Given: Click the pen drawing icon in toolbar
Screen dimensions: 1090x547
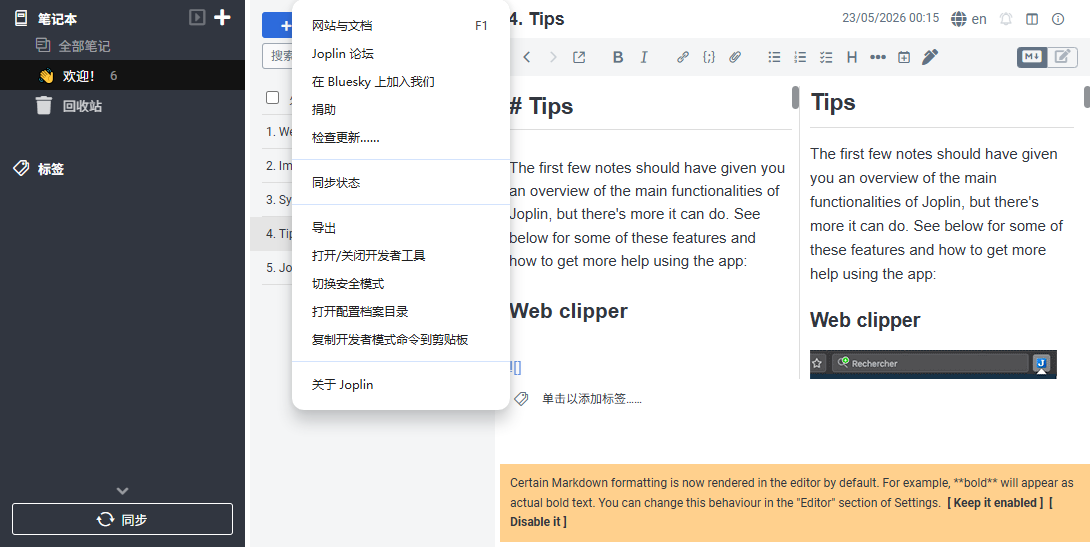Looking at the screenshot, I should [x=930, y=57].
